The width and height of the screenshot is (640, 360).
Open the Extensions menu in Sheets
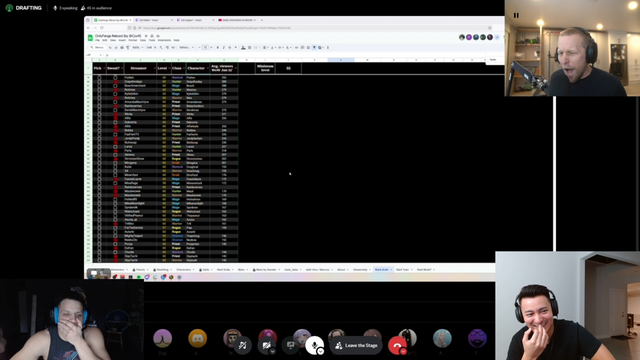pos(164,40)
